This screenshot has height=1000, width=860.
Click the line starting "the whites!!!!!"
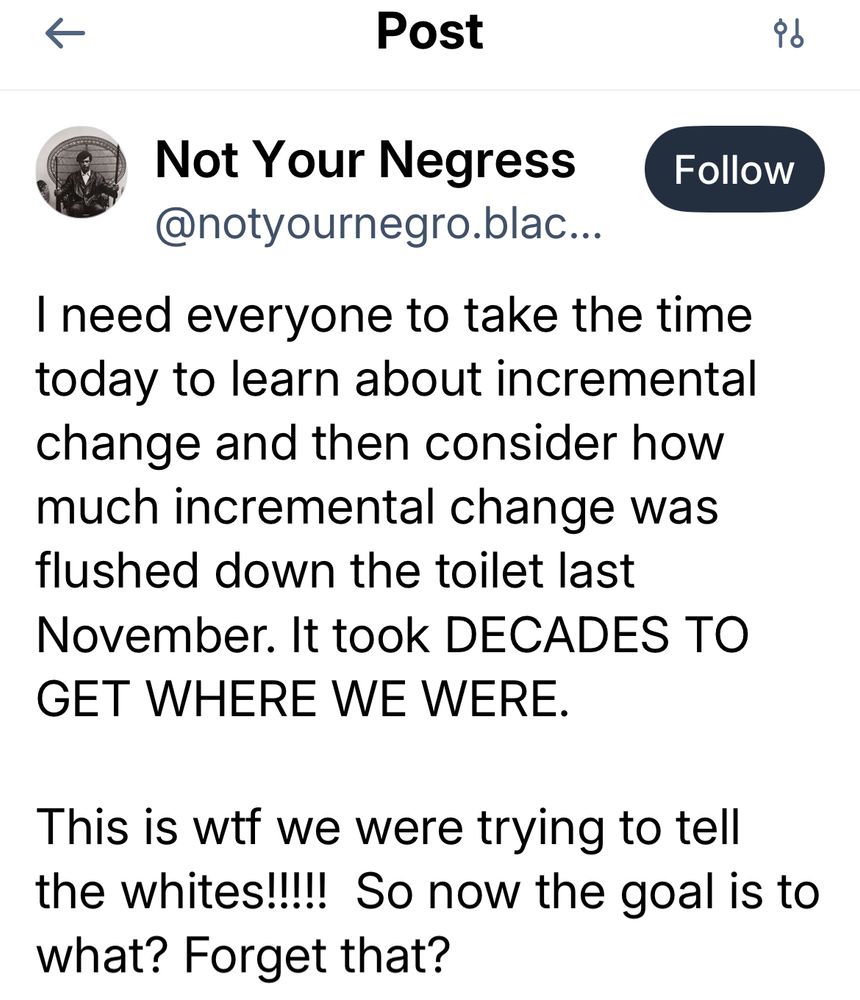[x=427, y=891]
